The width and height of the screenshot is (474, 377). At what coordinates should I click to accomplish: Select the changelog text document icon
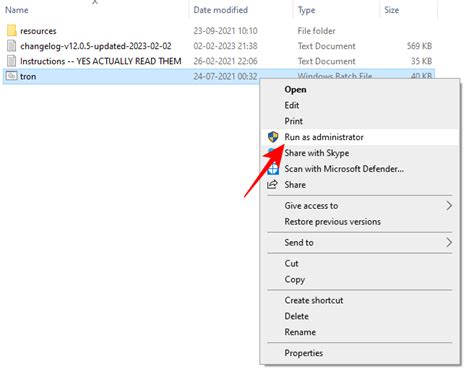[x=11, y=46]
